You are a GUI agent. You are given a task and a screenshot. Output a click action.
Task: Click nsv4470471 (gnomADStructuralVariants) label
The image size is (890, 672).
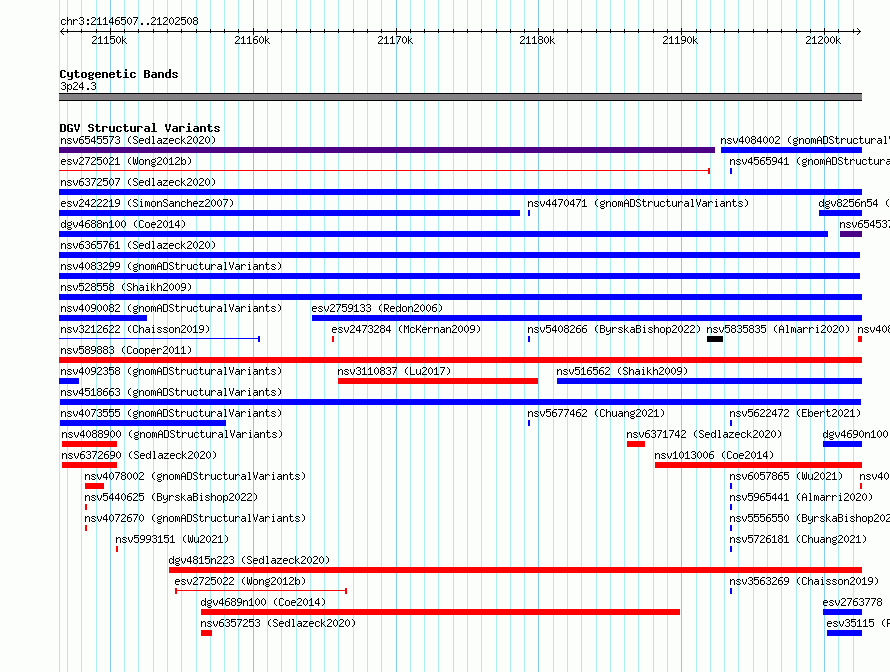[638, 203]
